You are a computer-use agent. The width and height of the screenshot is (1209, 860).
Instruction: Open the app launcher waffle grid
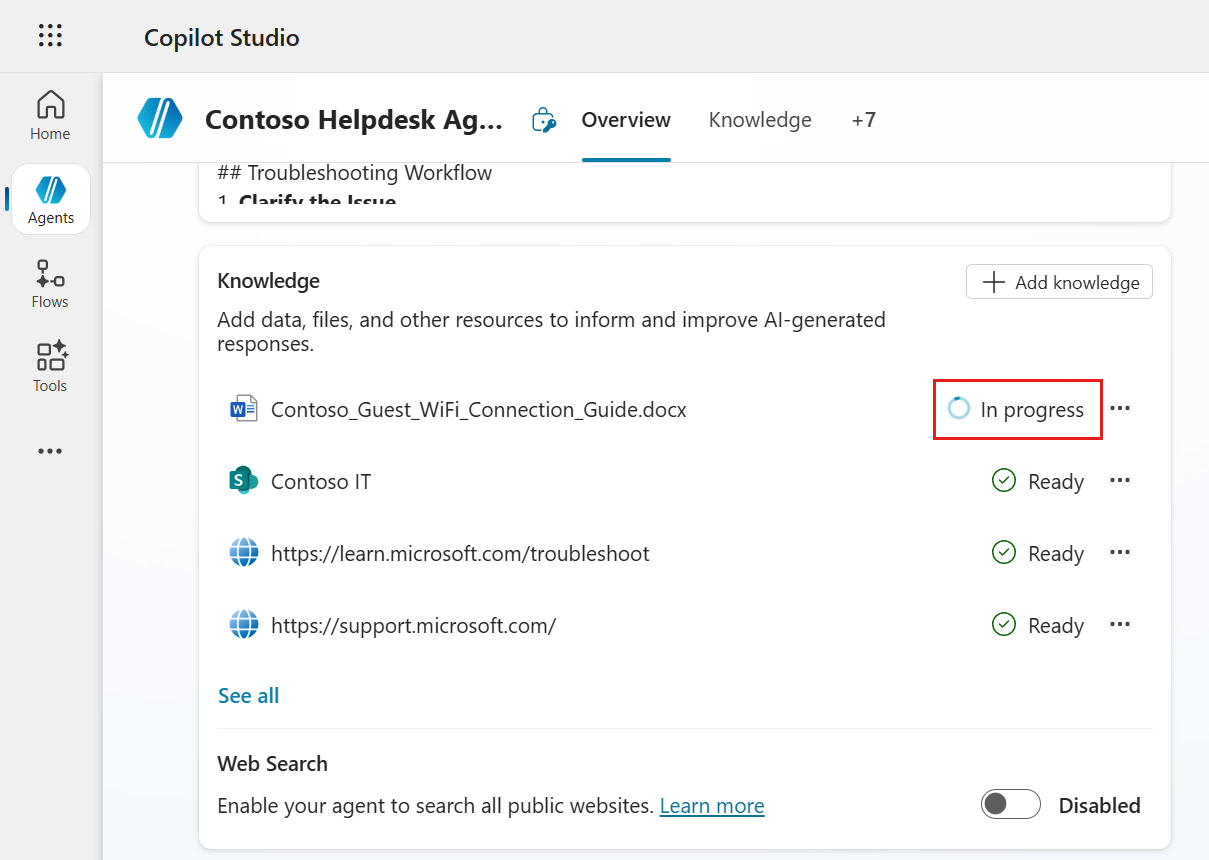50,37
